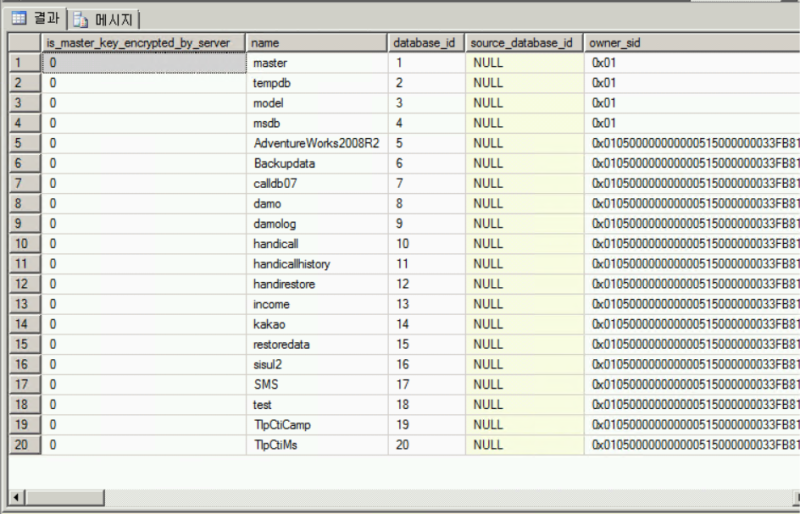Select row header number 12
The image size is (800, 514).
click(x=24, y=284)
